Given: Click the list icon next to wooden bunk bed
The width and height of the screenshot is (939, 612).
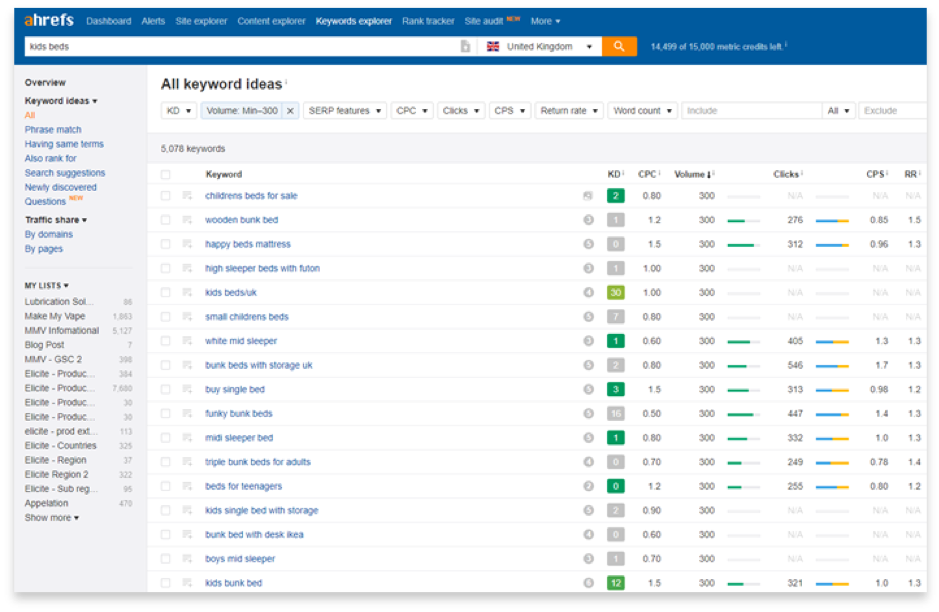Looking at the screenshot, I should click(x=187, y=220).
